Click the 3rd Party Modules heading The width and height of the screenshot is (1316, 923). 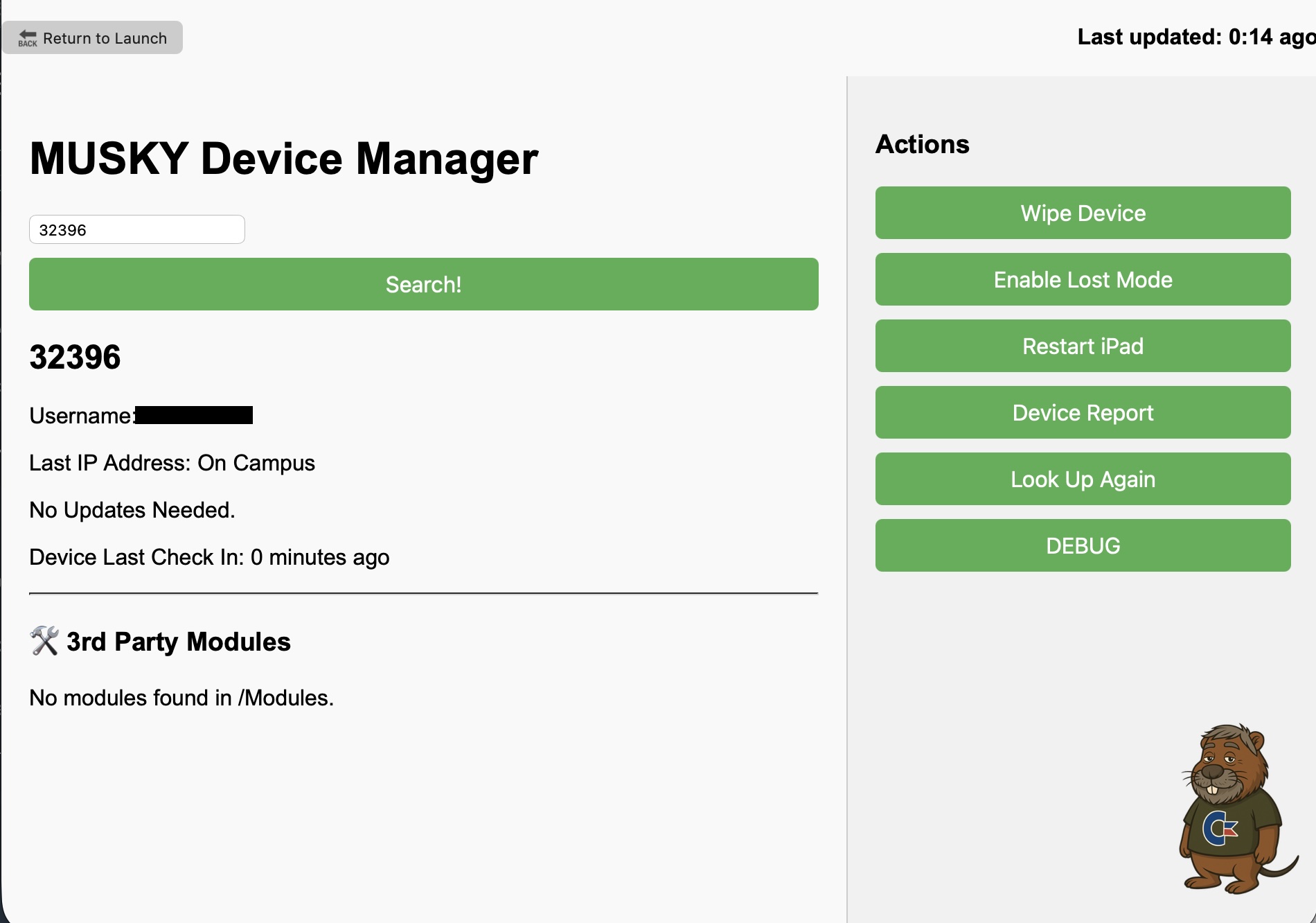(178, 642)
